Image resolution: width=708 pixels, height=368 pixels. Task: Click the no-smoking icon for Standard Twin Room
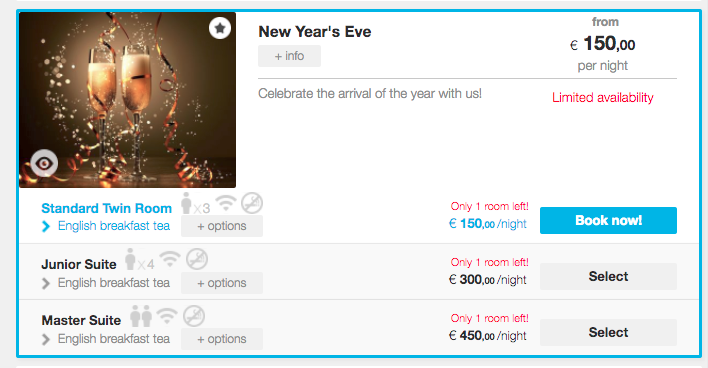252,203
